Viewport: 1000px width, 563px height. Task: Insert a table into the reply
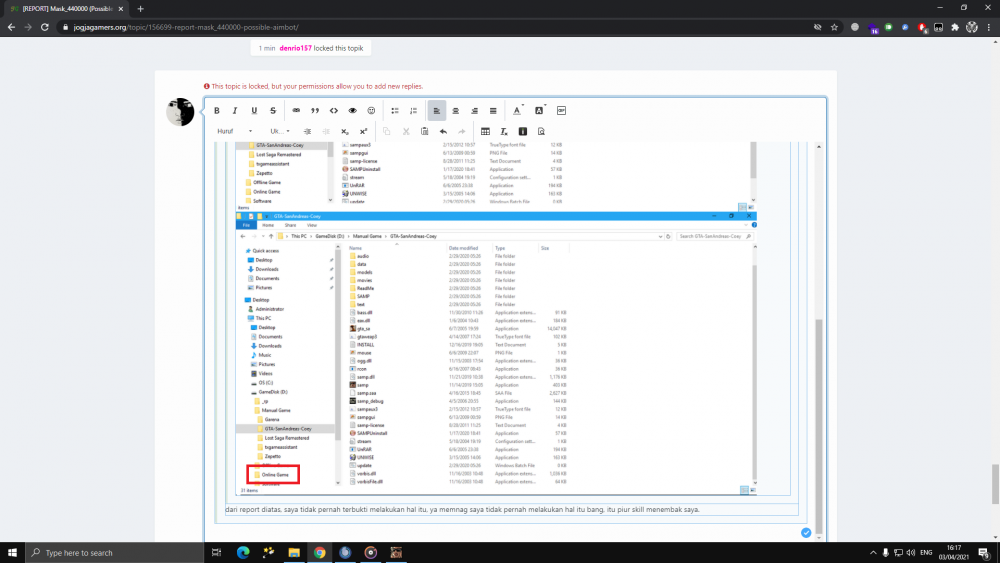[x=485, y=131]
